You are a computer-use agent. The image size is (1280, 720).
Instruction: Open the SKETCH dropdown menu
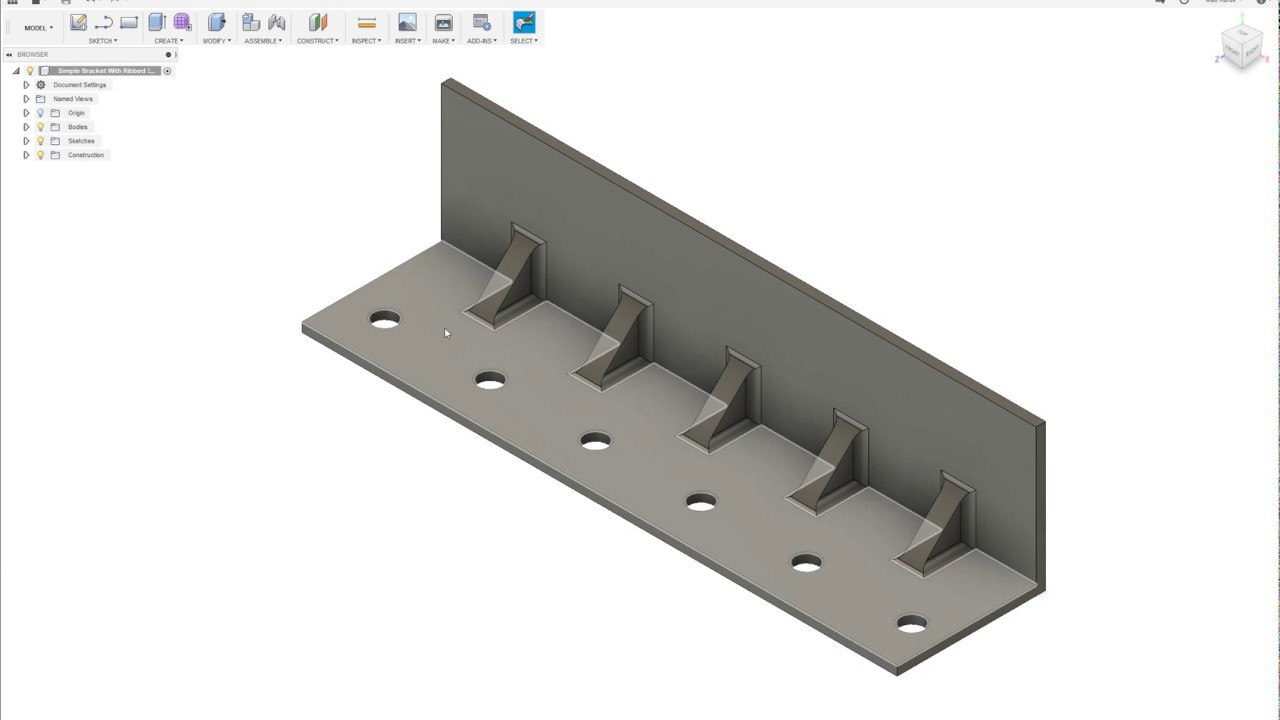point(103,41)
